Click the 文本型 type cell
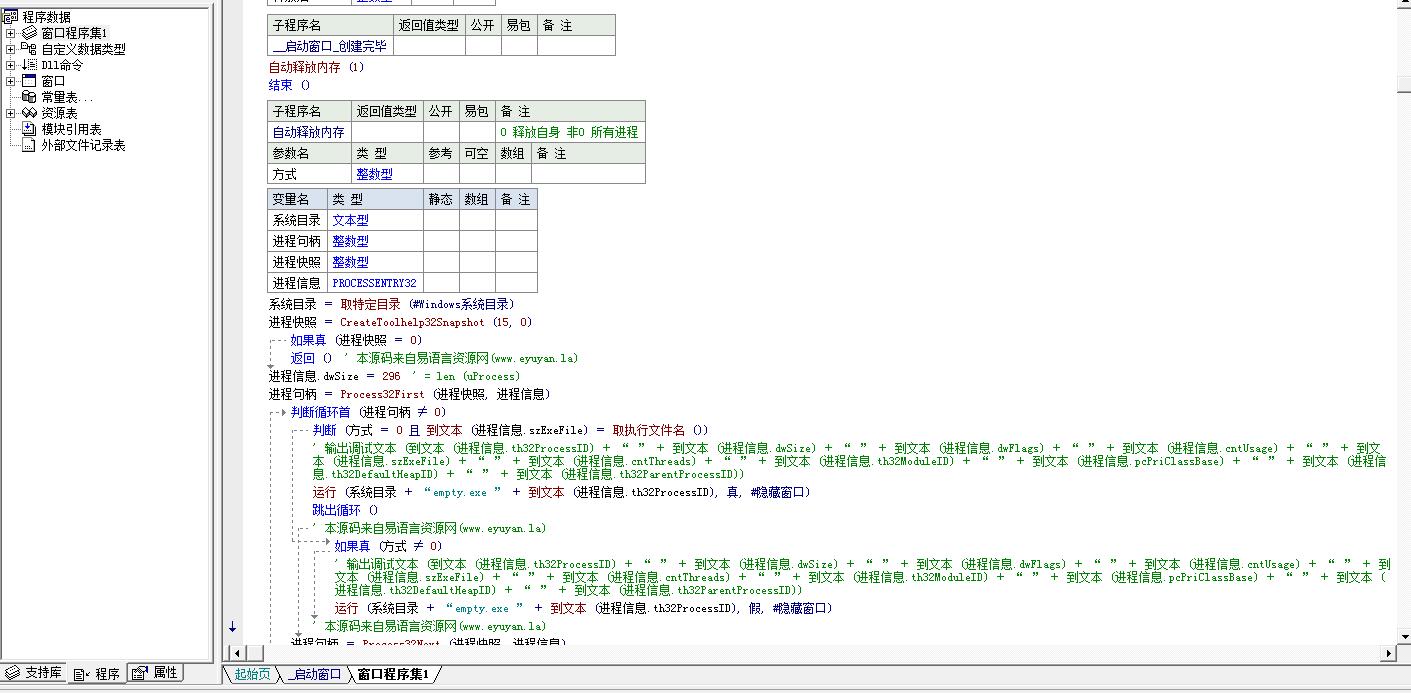The height and width of the screenshot is (693, 1411). pos(375,220)
